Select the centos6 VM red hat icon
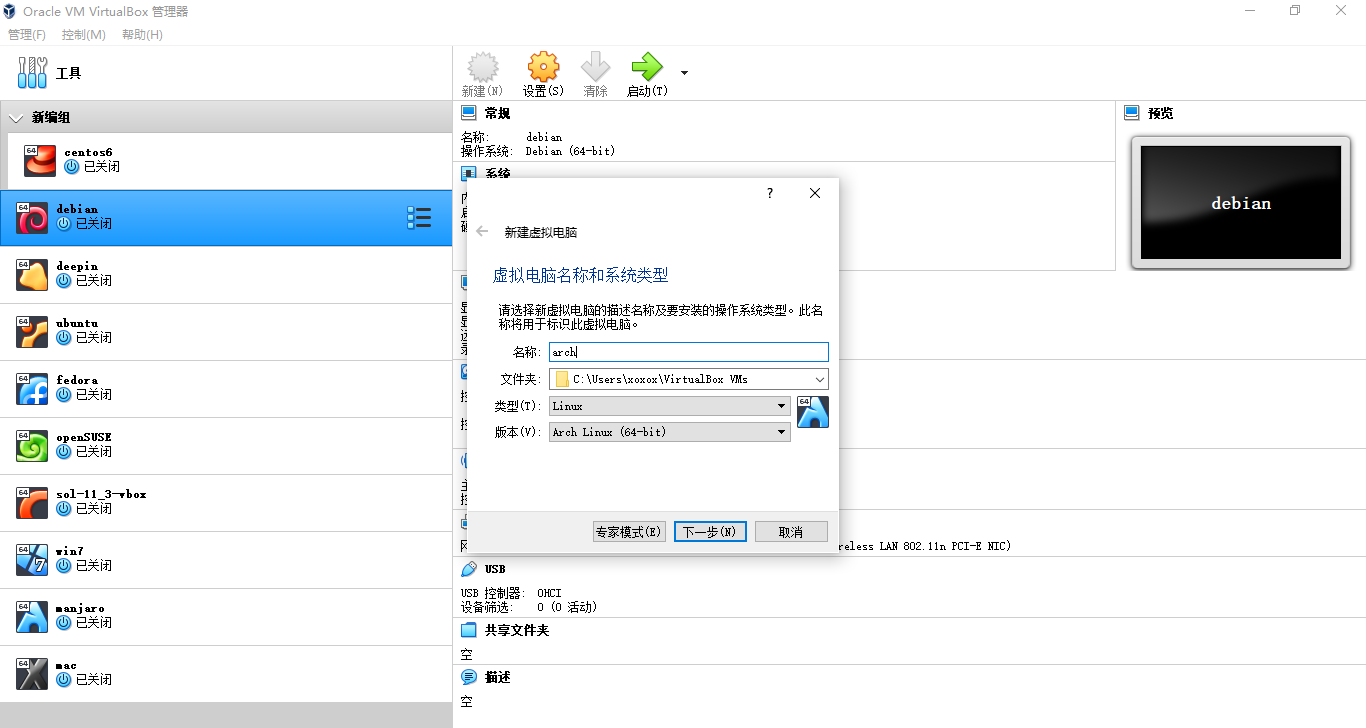This screenshot has height=728, width=1366. pos(40,160)
